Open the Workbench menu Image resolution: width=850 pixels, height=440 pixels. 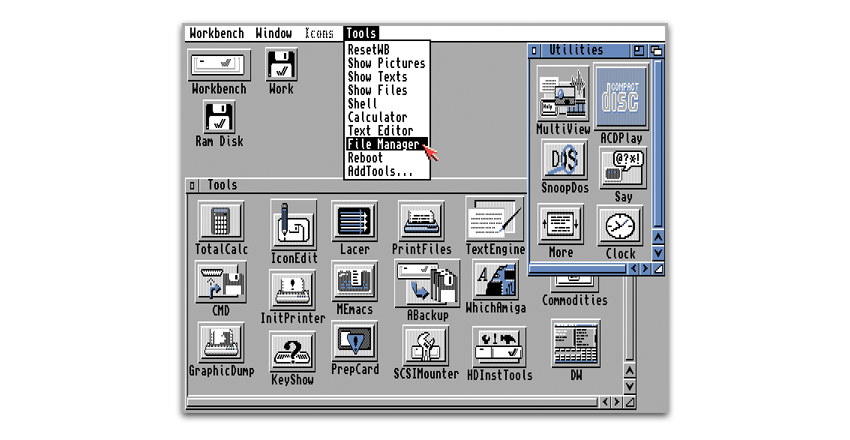point(217,33)
